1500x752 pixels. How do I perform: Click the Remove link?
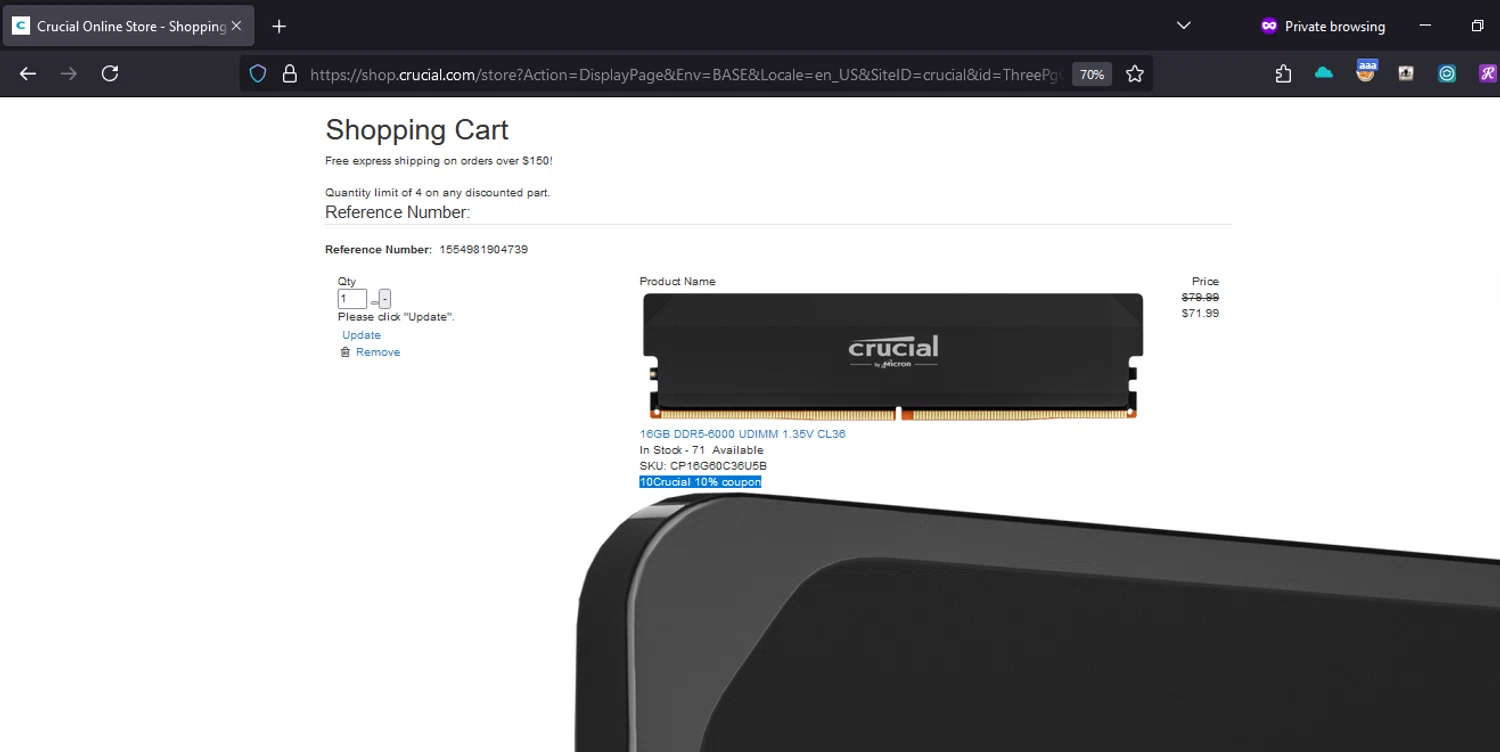pos(378,352)
